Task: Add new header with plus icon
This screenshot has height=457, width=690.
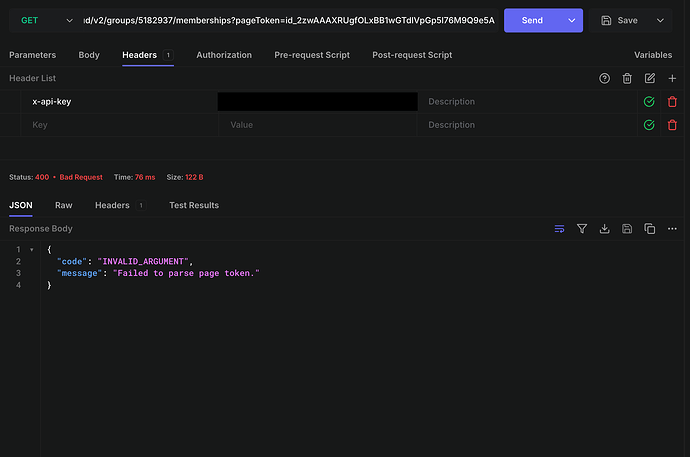Action: click(672, 78)
